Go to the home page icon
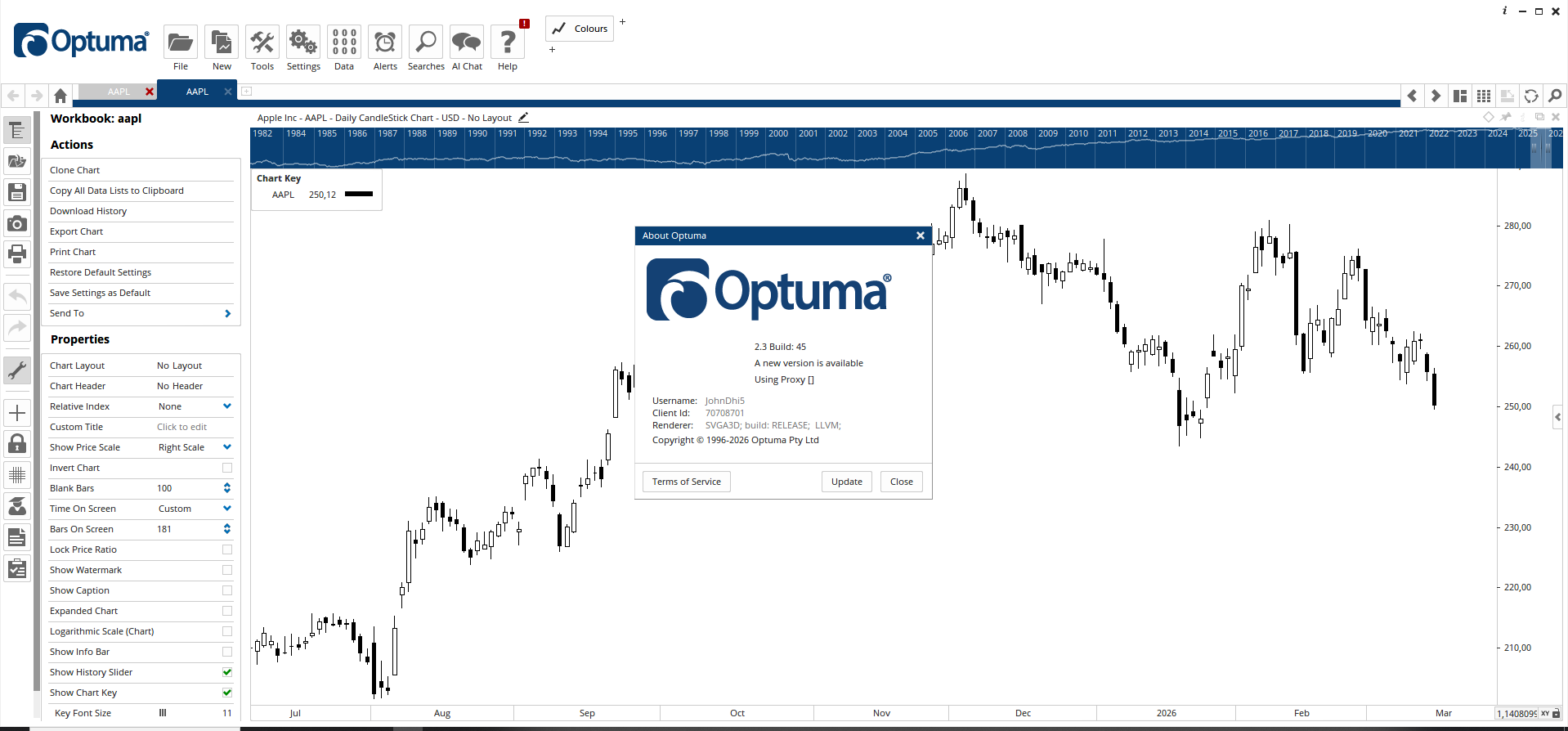This screenshot has height=731, width=1568. click(60, 96)
